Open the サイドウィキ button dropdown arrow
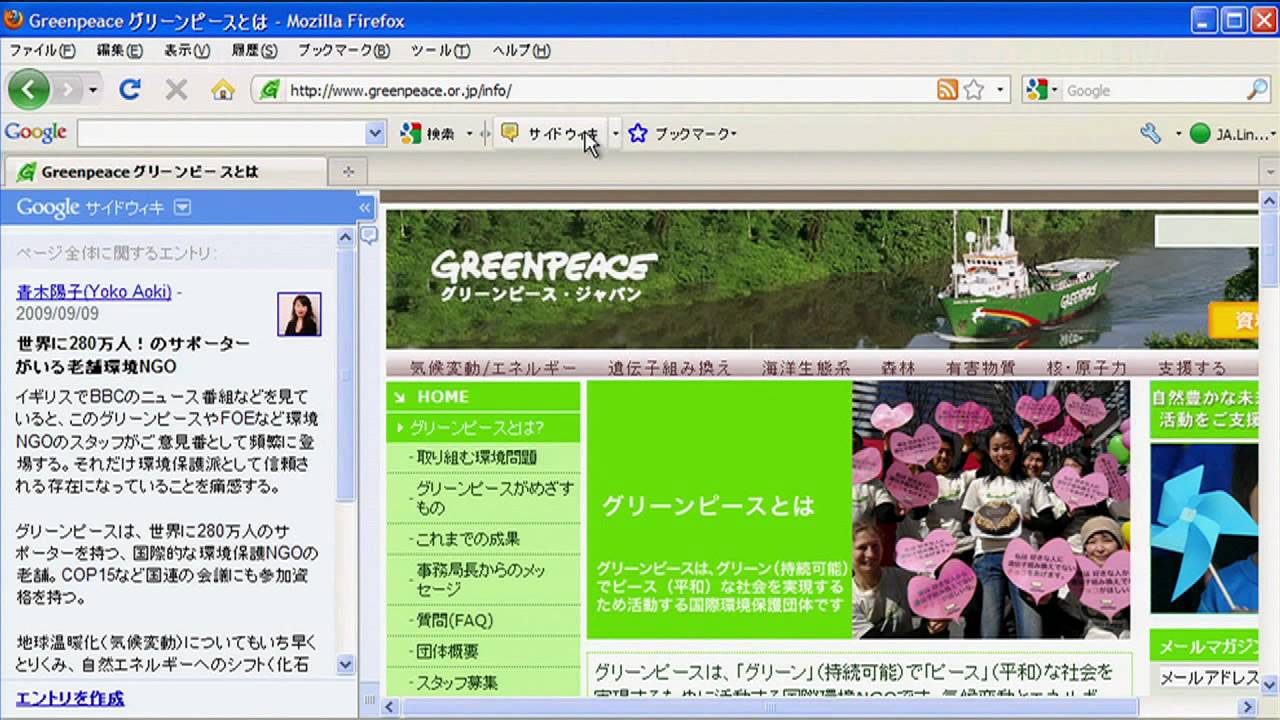The width and height of the screenshot is (1280, 720). pos(615,133)
